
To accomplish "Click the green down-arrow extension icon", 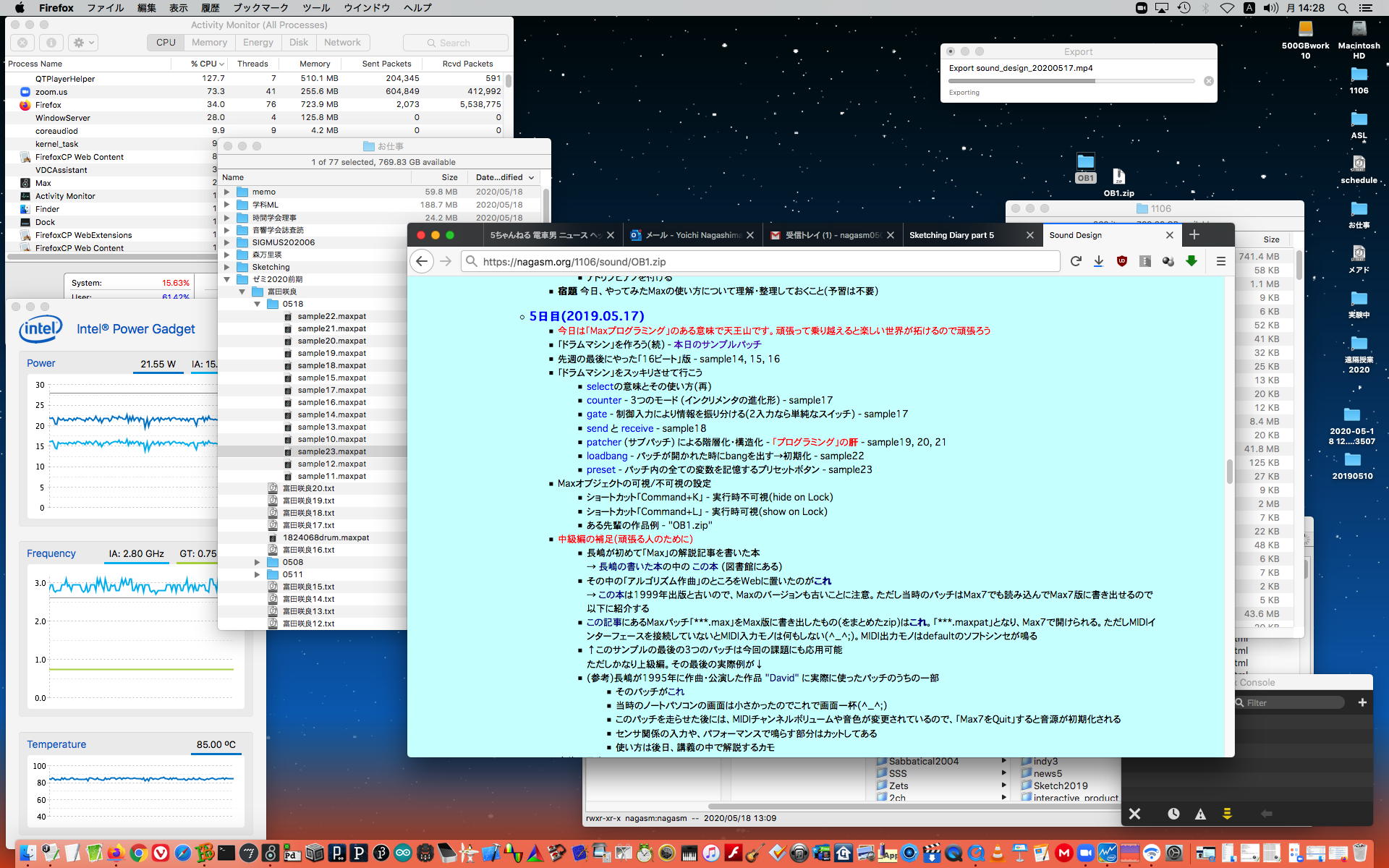I will pyautogui.click(x=1191, y=262).
